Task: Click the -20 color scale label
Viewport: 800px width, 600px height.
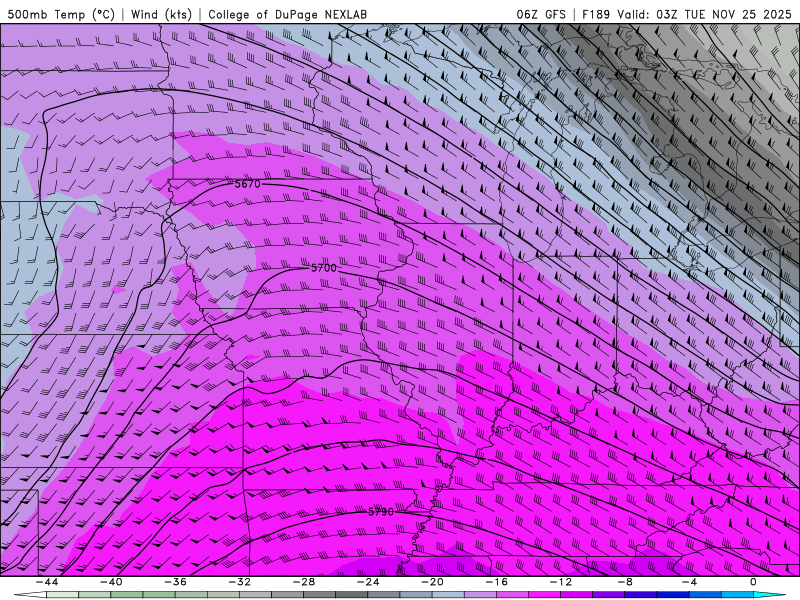Action: (432, 582)
